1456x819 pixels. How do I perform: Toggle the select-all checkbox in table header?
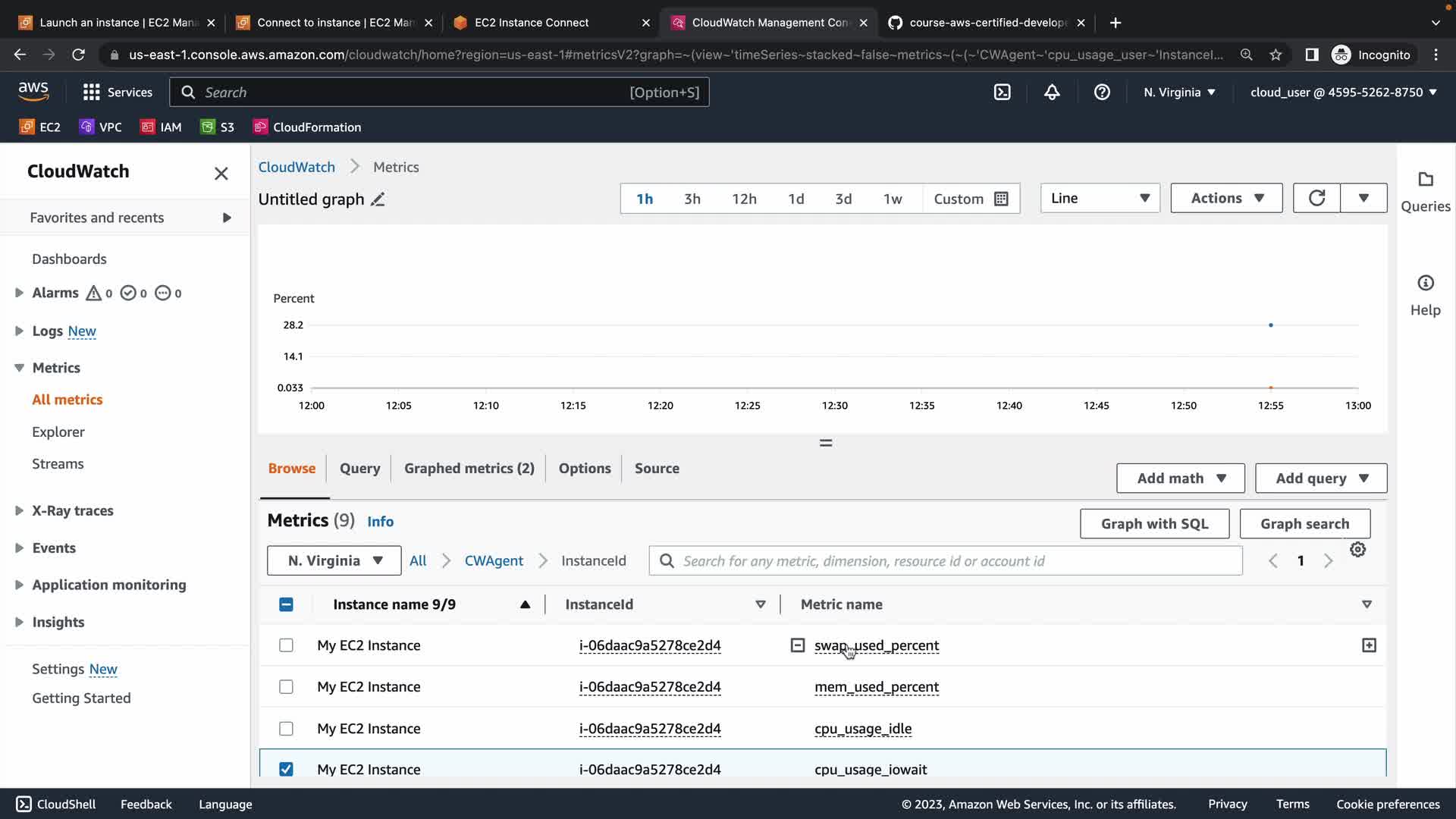(x=286, y=604)
